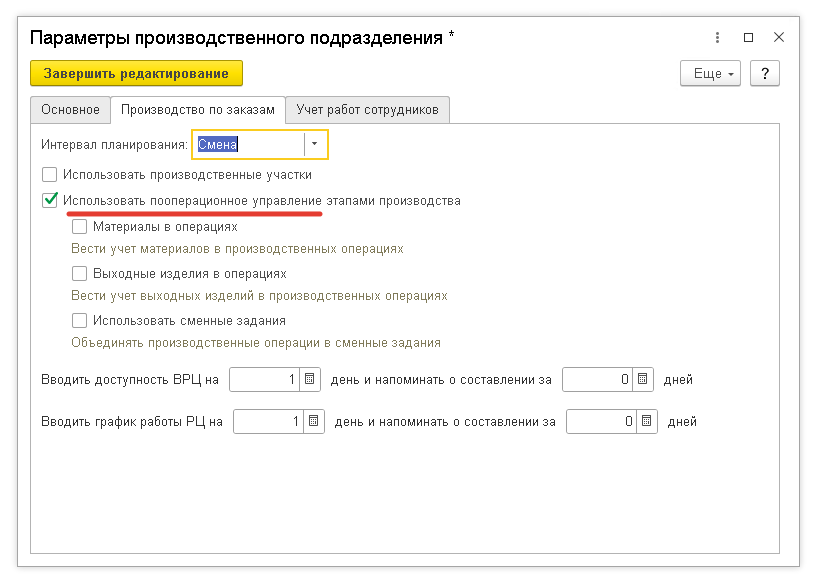Open calculator for РЦ schedule reminder field
The image size is (816, 579).
[x=647, y=422]
